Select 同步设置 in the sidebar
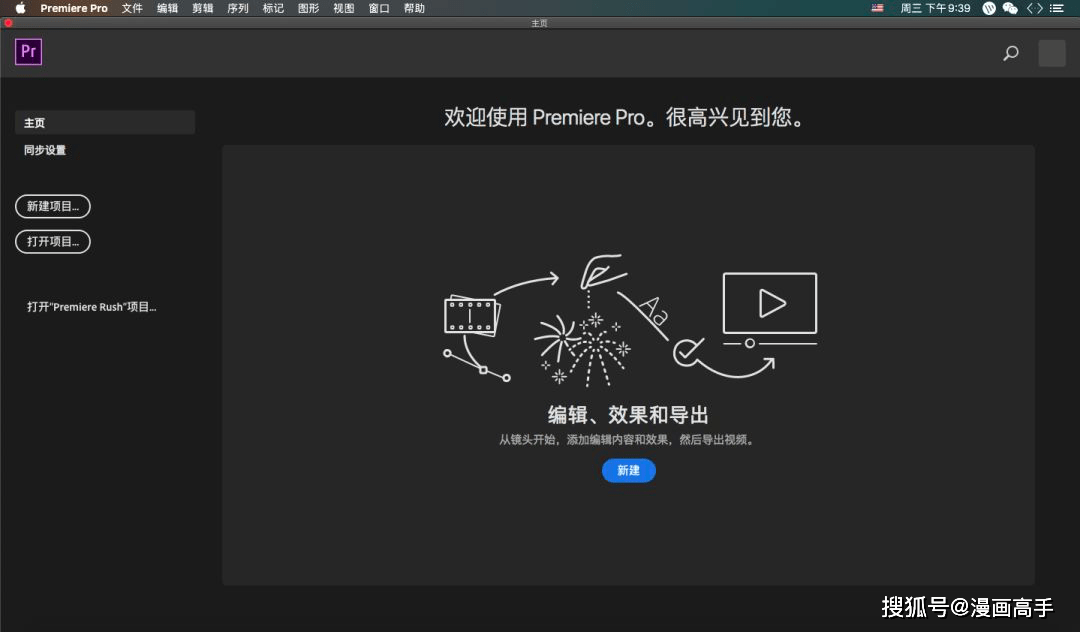Viewport: 1080px width, 632px height. point(45,150)
